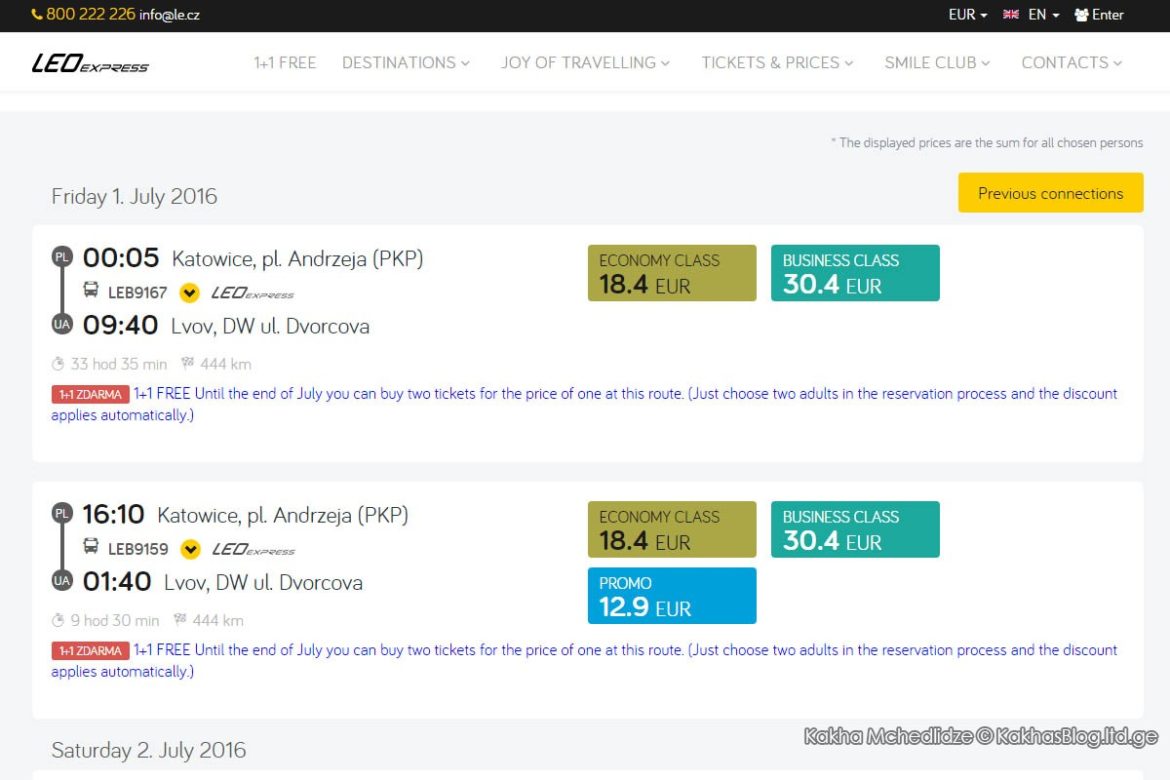
Task: Go to the 1+1 FREE page
Action: pyautogui.click(x=285, y=63)
